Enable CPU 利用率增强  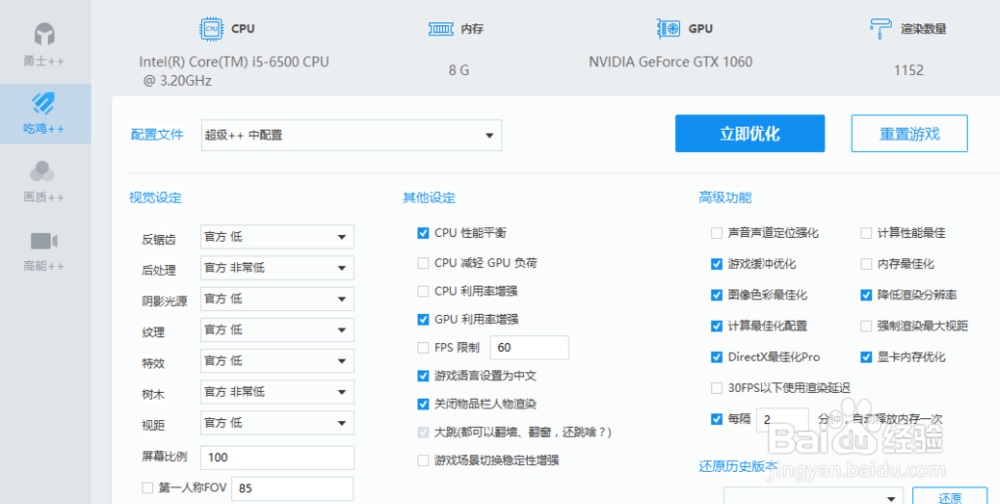(423, 292)
